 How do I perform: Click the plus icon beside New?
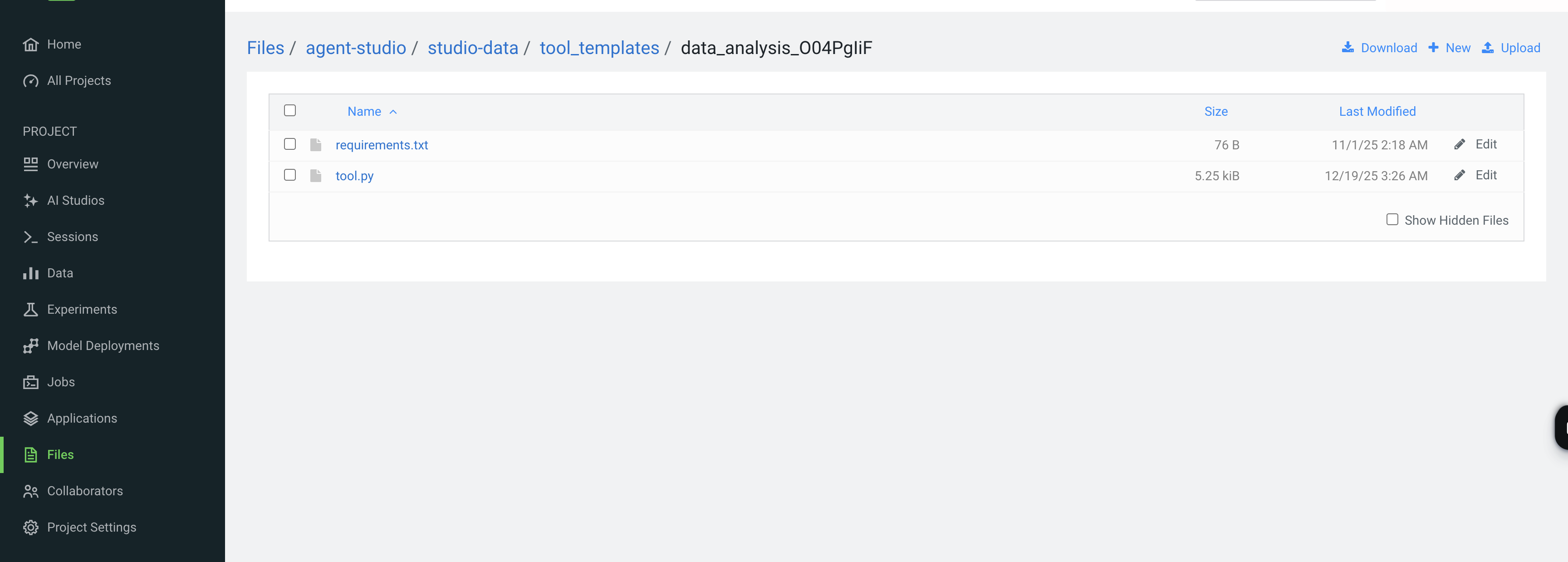pyautogui.click(x=1434, y=48)
